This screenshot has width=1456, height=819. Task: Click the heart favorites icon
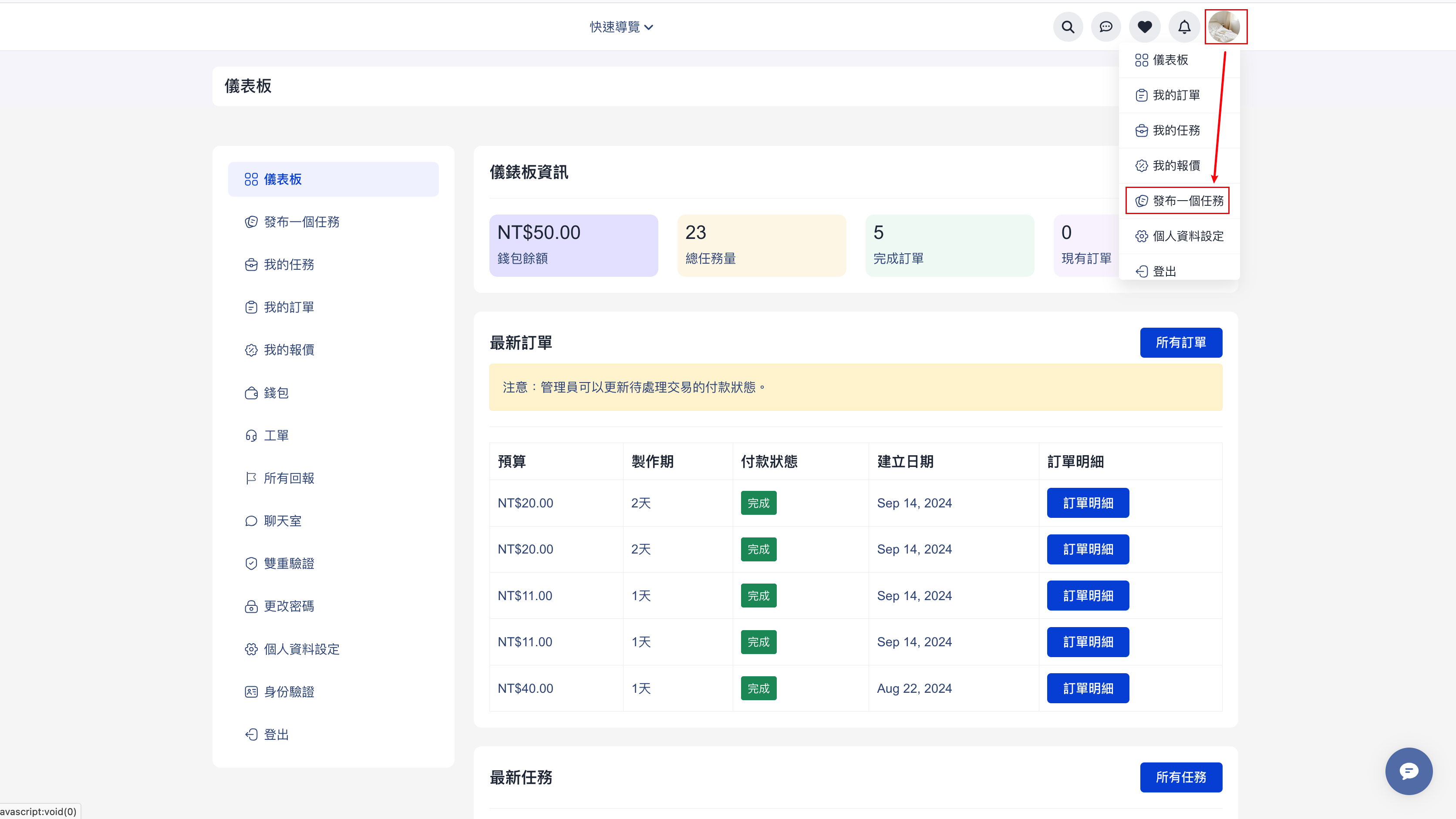coord(1145,27)
